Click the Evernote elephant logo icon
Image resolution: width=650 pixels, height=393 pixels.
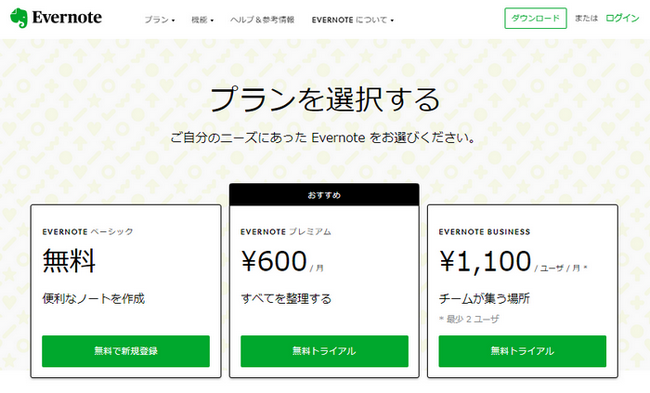[x=19, y=17]
